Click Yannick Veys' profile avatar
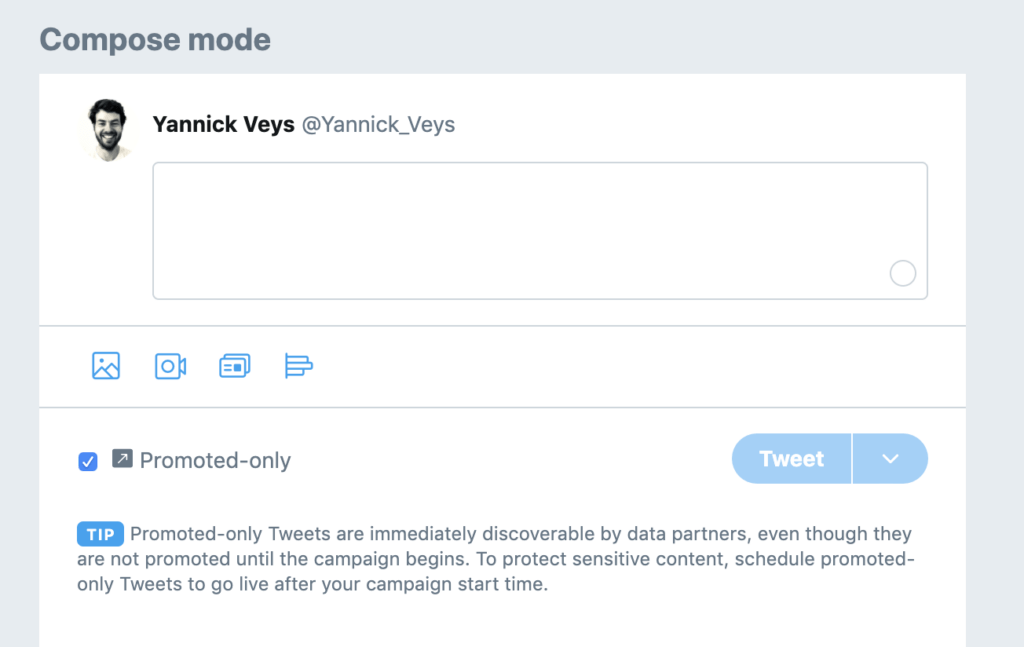 coord(107,129)
